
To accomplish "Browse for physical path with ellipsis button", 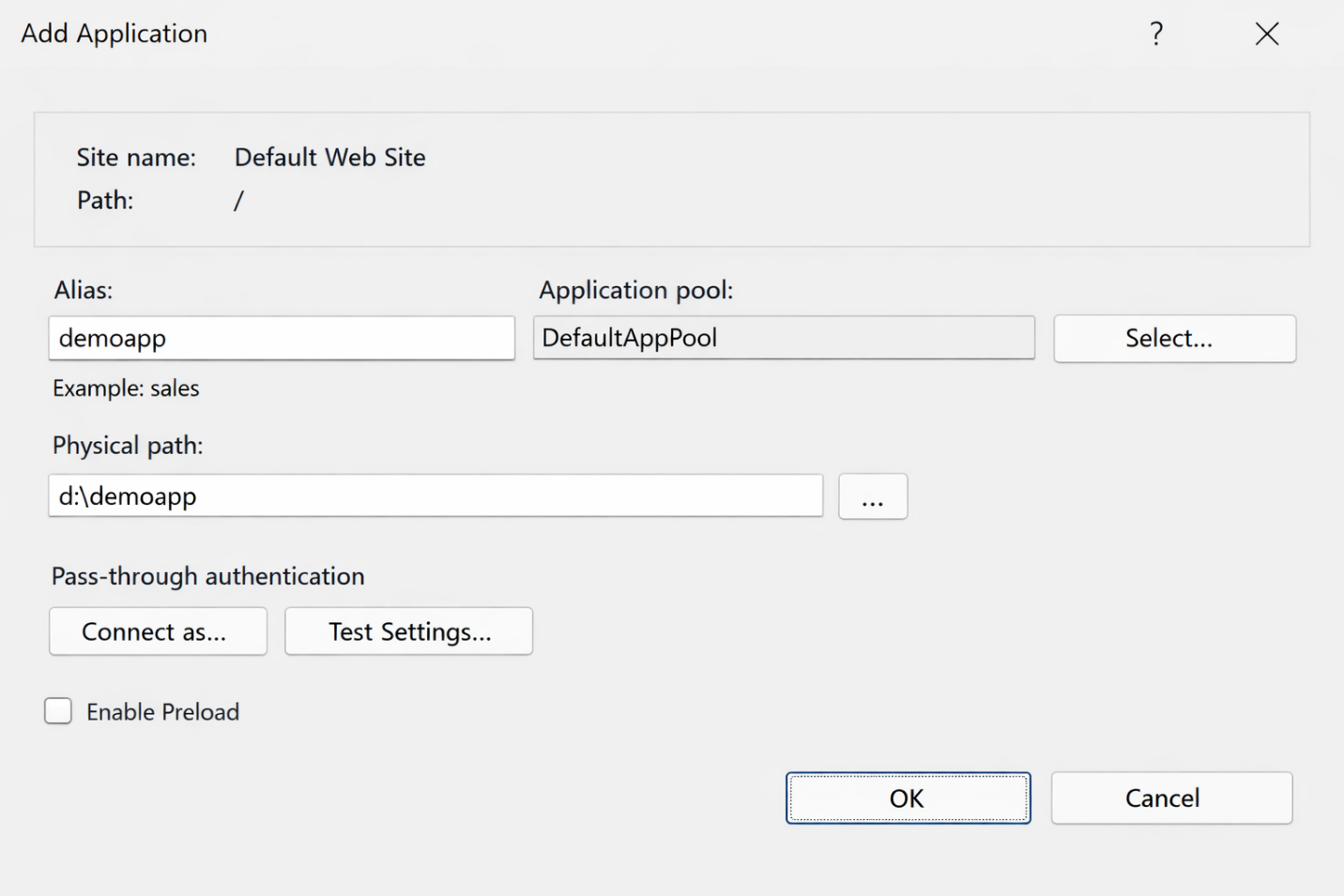I will pyautogui.click(x=872, y=495).
